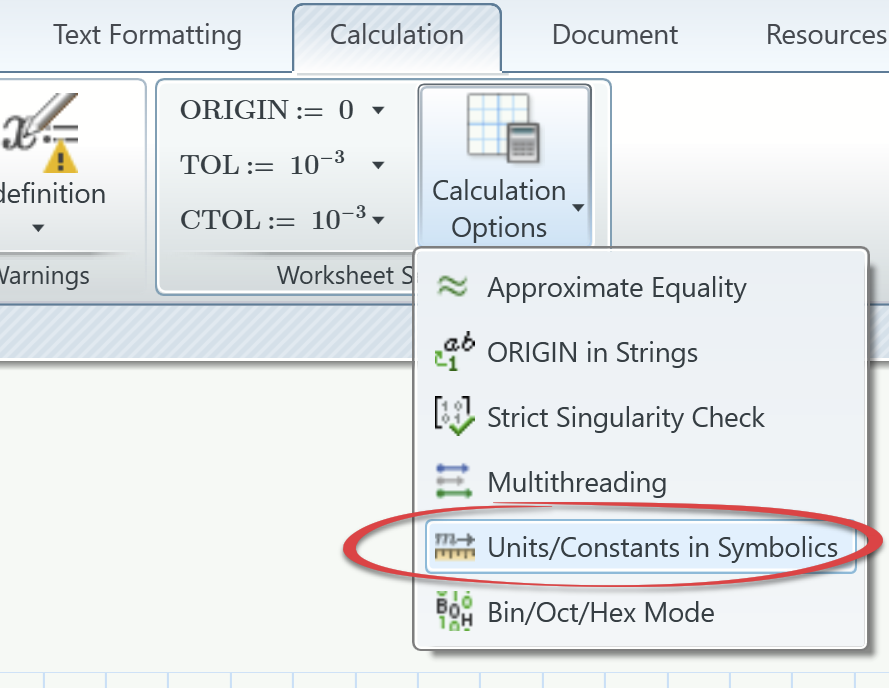Open the Resources tab
889x688 pixels.
pyautogui.click(x=825, y=34)
